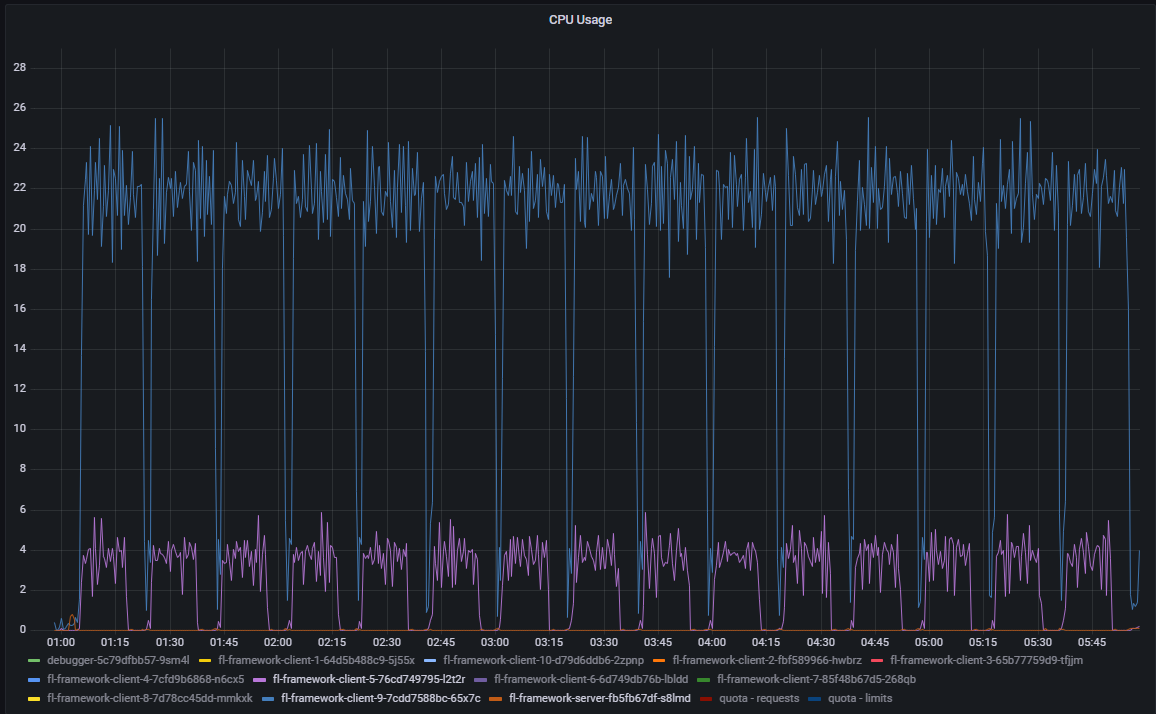The width and height of the screenshot is (1156, 714).
Task: Open the CPU Usage panel title menu
Action: [580, 19]
